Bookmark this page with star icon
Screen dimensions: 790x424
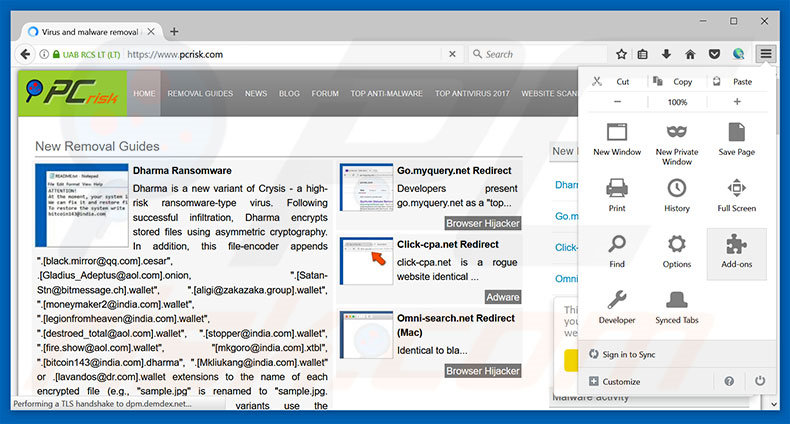tap(621, 54)
